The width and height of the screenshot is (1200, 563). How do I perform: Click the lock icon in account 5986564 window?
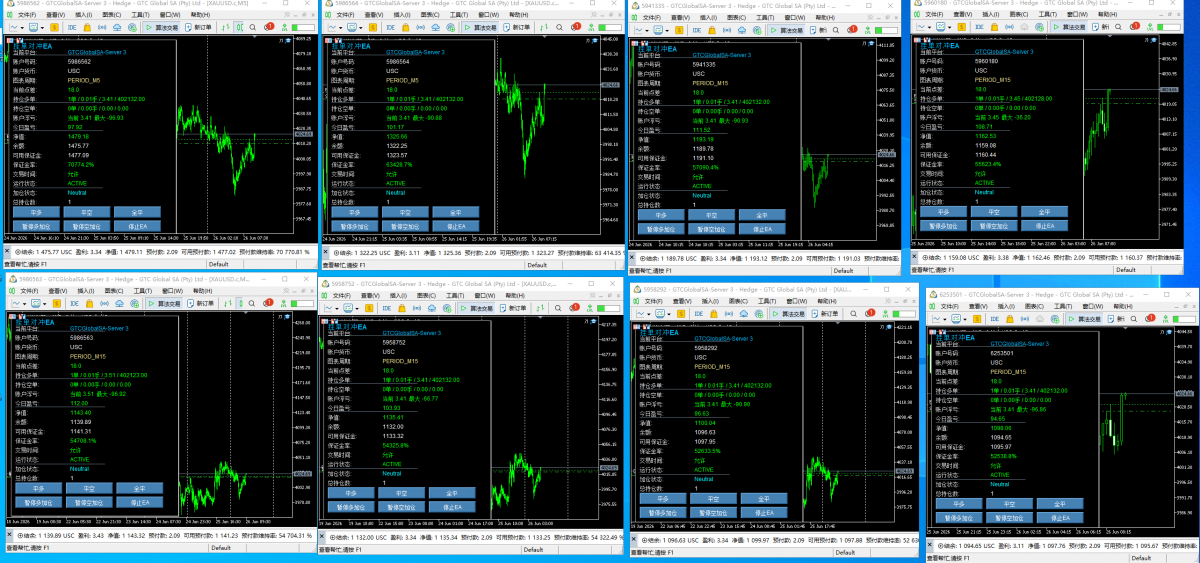point(405,27)
